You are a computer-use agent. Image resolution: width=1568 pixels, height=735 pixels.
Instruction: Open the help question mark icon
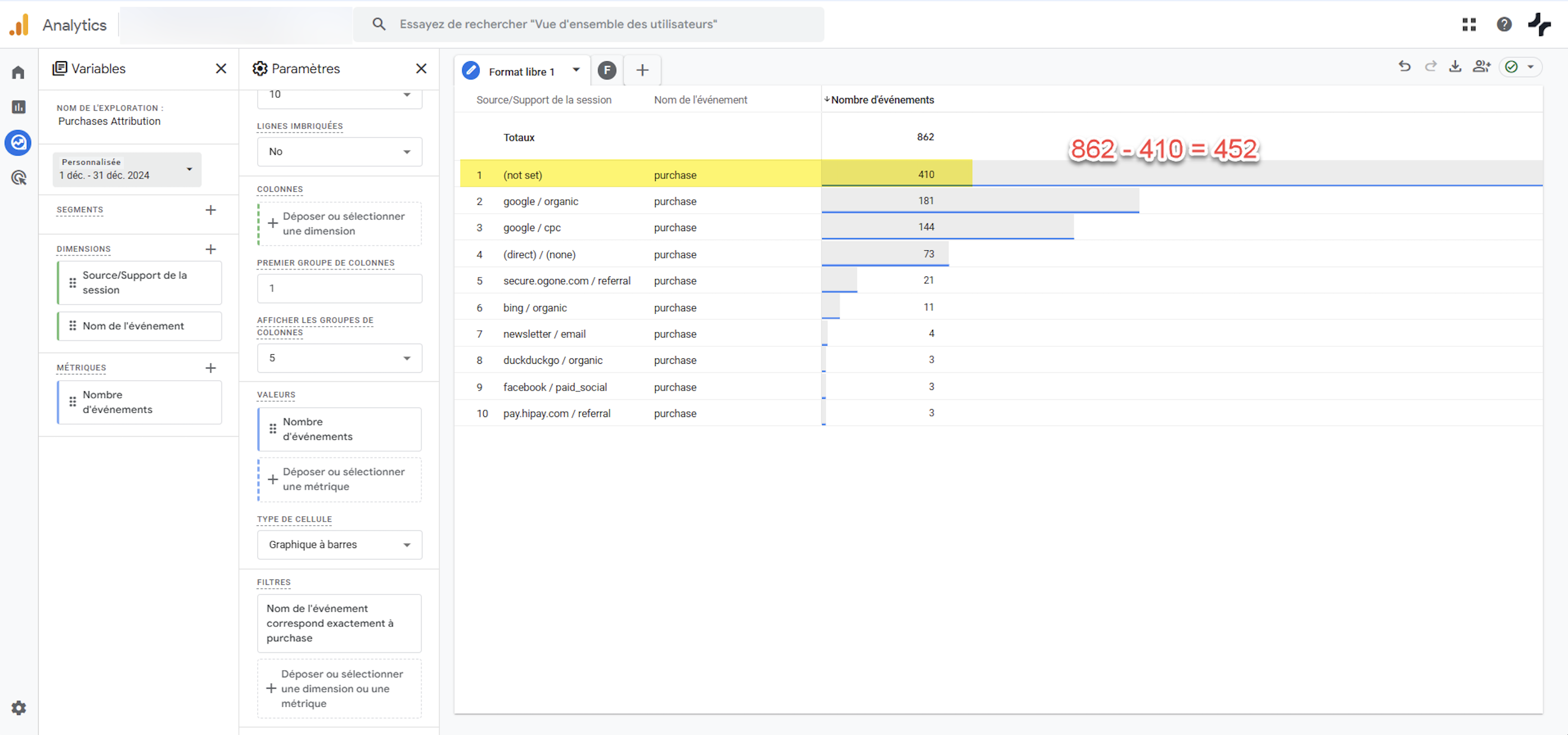click(1504, 24)
